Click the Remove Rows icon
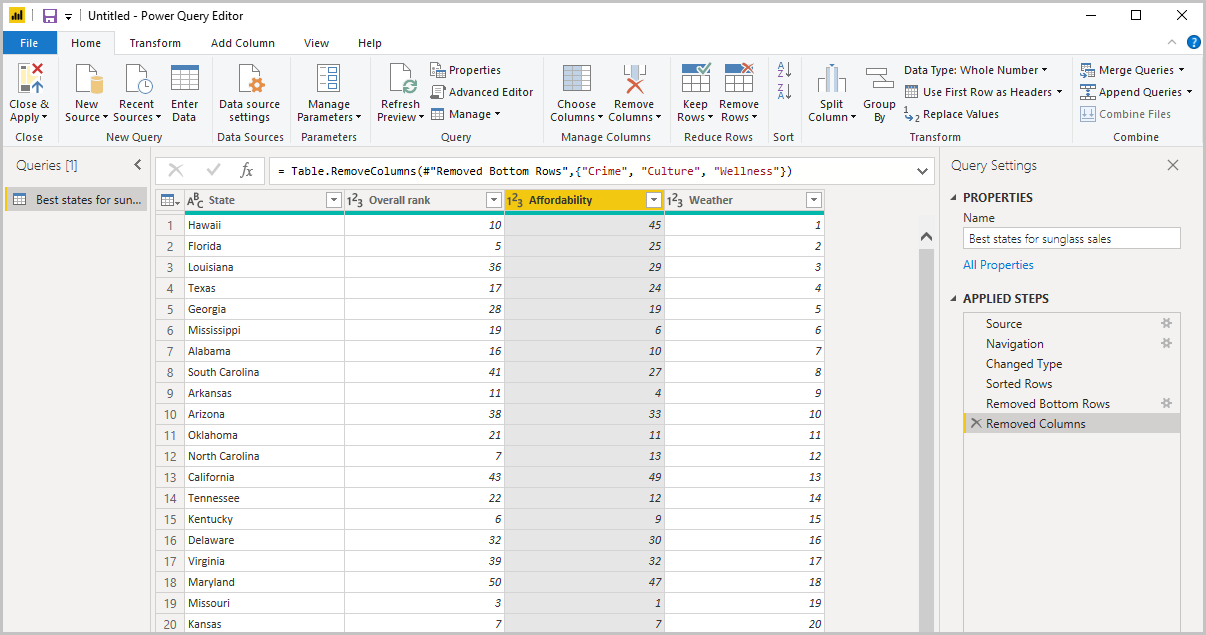Screen dimensions: 1206x635 739,79
